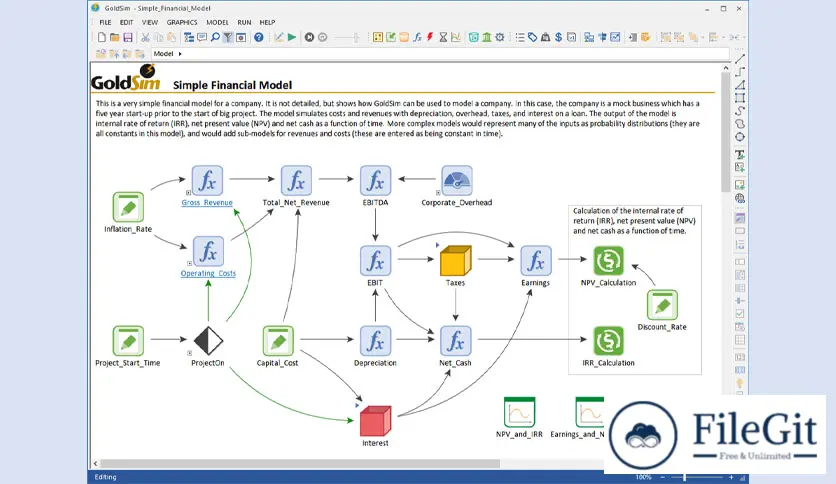The image size is (836, 484).
Task: Select the Corporate_Overhead dashboard gauge element
Action: pyautogui.click(x=456, y=180)
